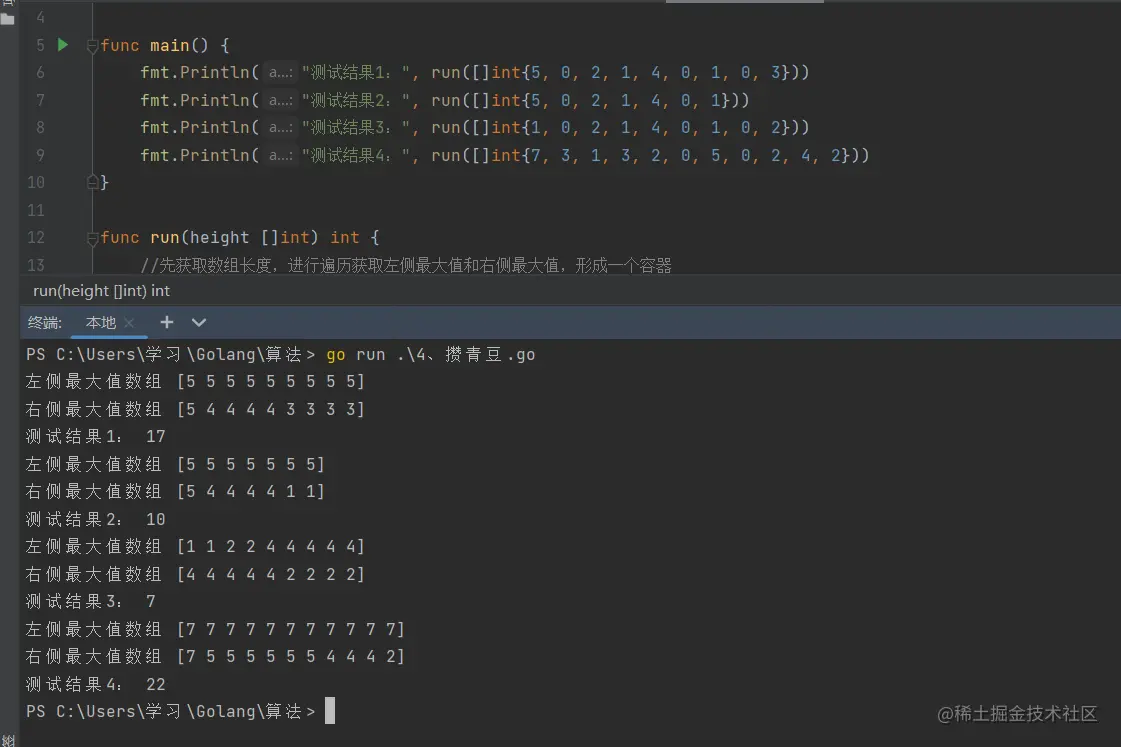The height and width of the screenshot is (747, 1121).
Task: Open terminal options dropdown chevron
Action: pos(199,322)
